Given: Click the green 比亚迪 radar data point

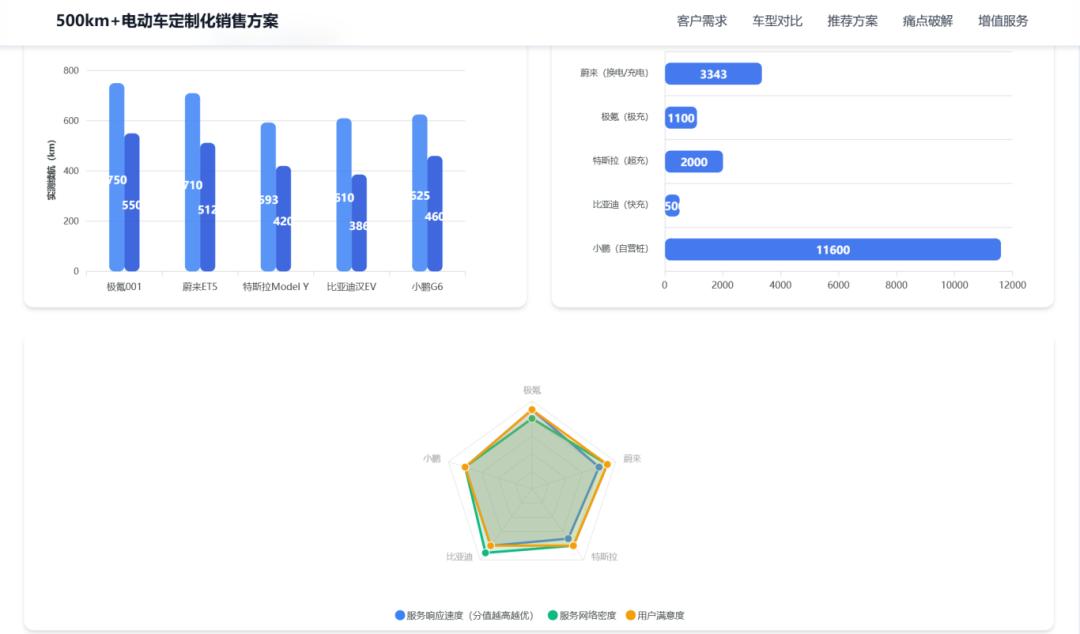Looking at the screenshot, I should pos(486,553).
